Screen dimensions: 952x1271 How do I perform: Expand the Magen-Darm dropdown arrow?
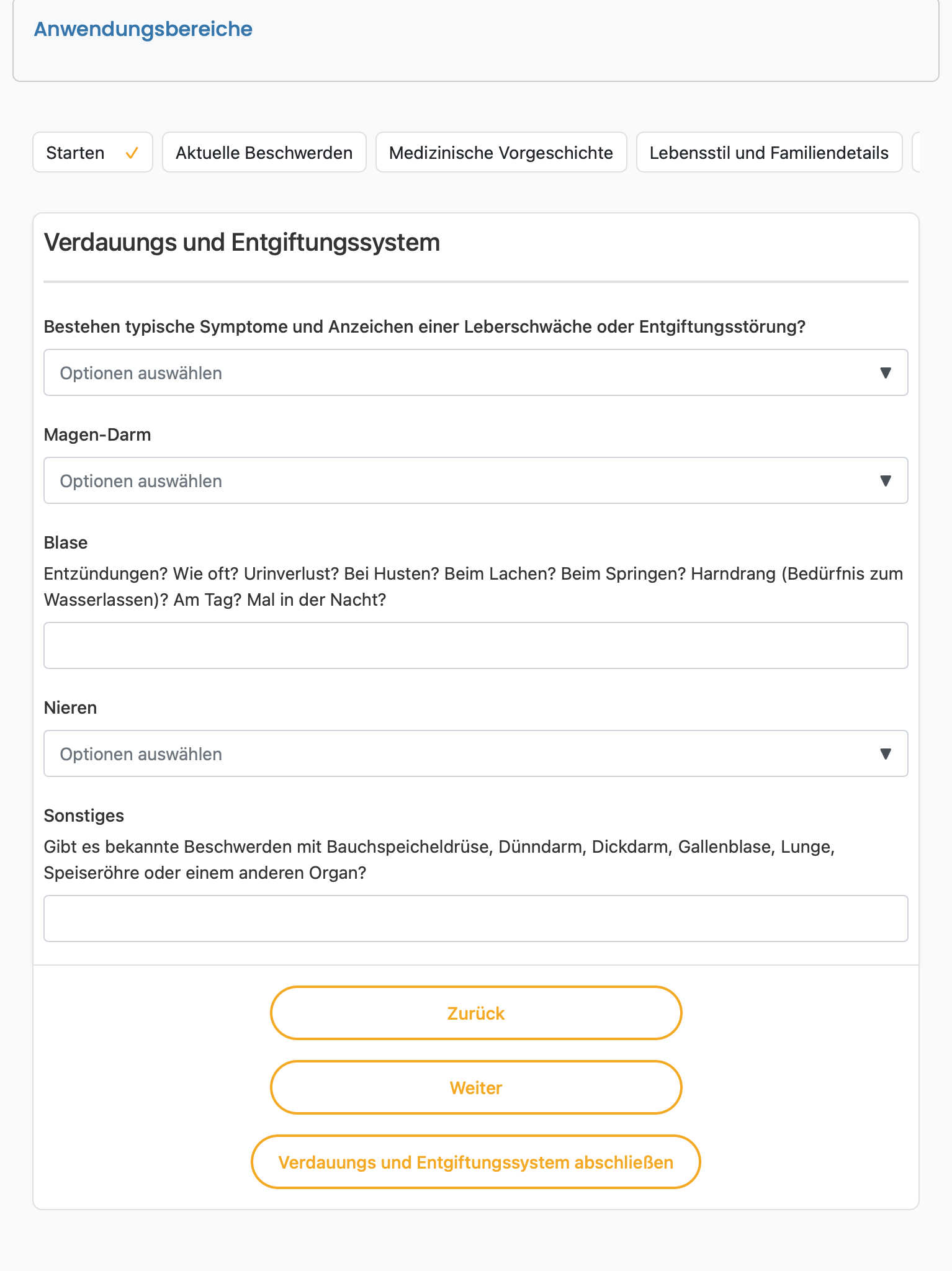(886, 480)
